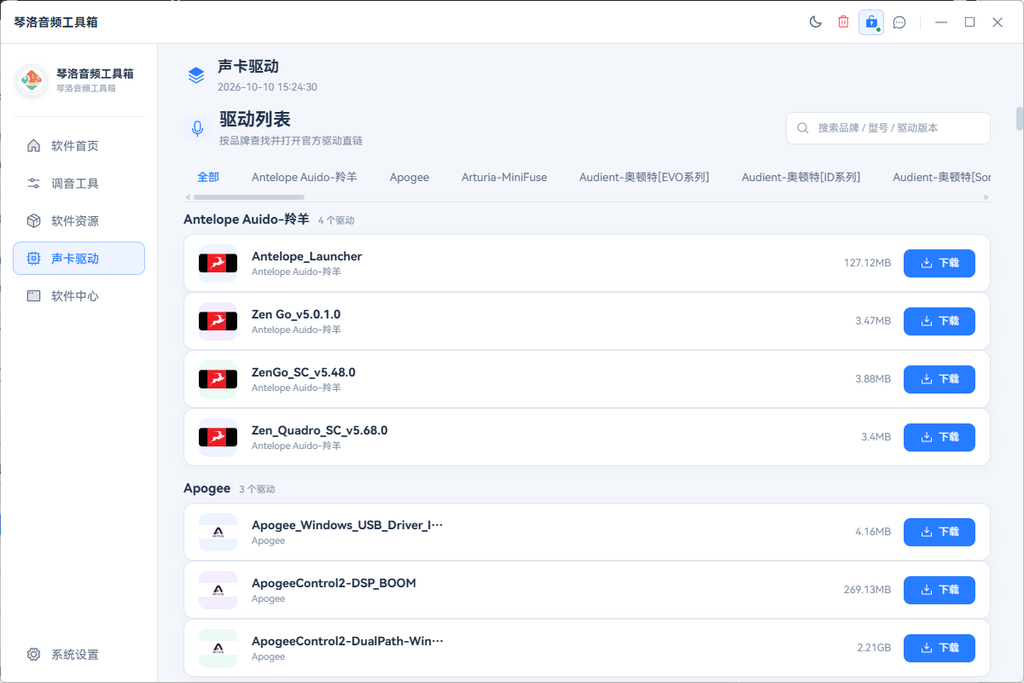Click the ZenGo_SC_v5.48.0 driver name
The height and width of the screenshot is (683, 1024).
pyautogui.click(x=304, y=373)
